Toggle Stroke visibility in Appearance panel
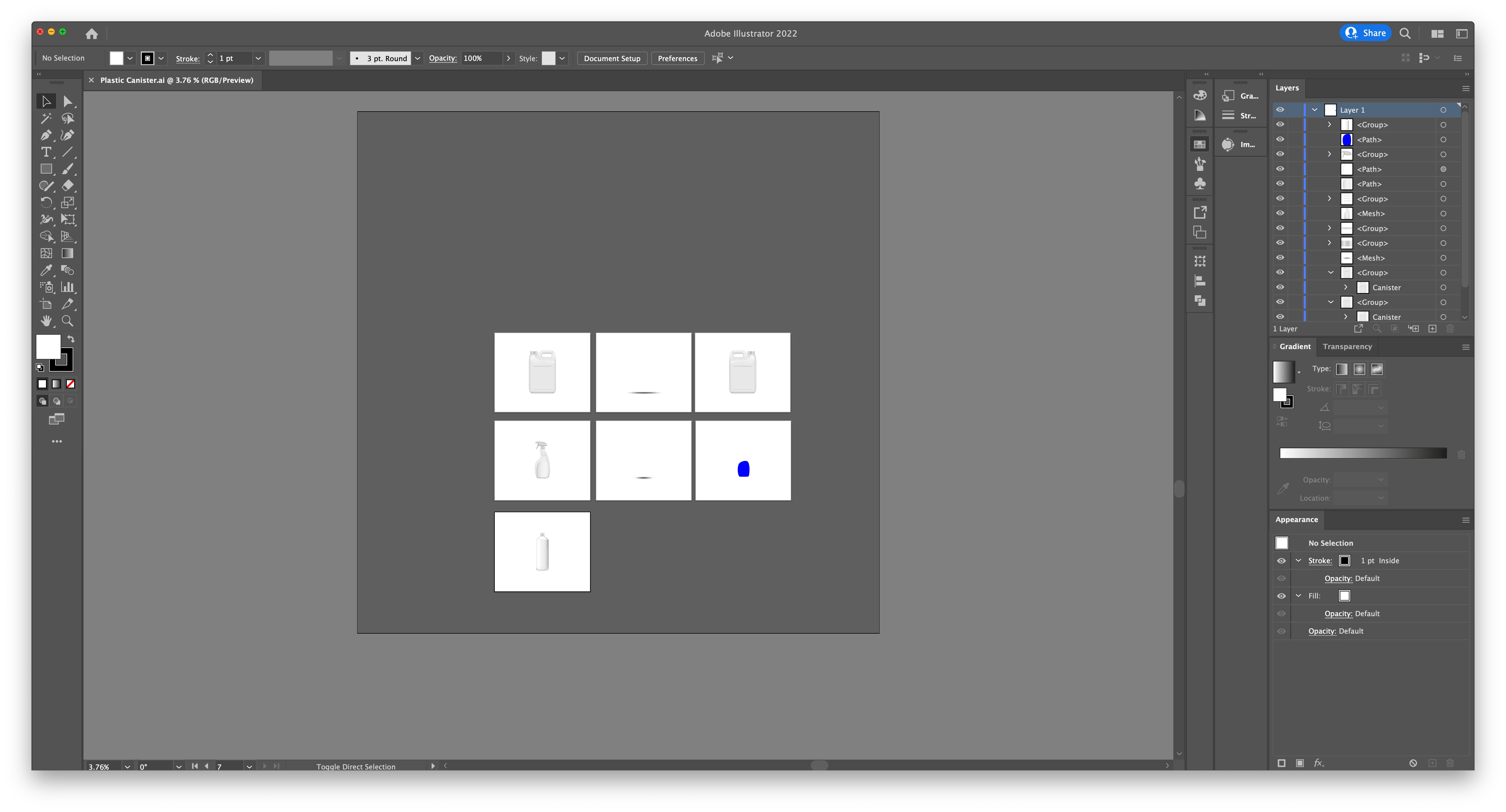This screenshot has width=1506, height=812. tap(1282, 561)
